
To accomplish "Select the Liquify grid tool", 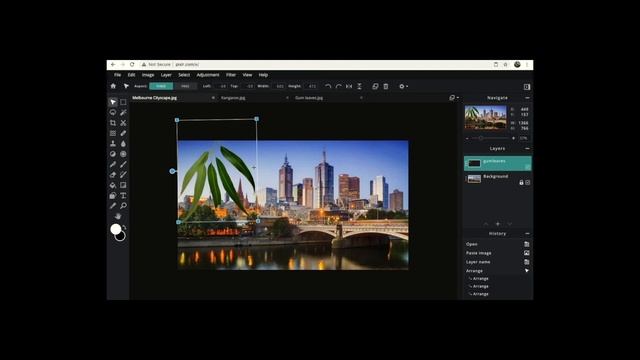I will [x=113, y=133].
